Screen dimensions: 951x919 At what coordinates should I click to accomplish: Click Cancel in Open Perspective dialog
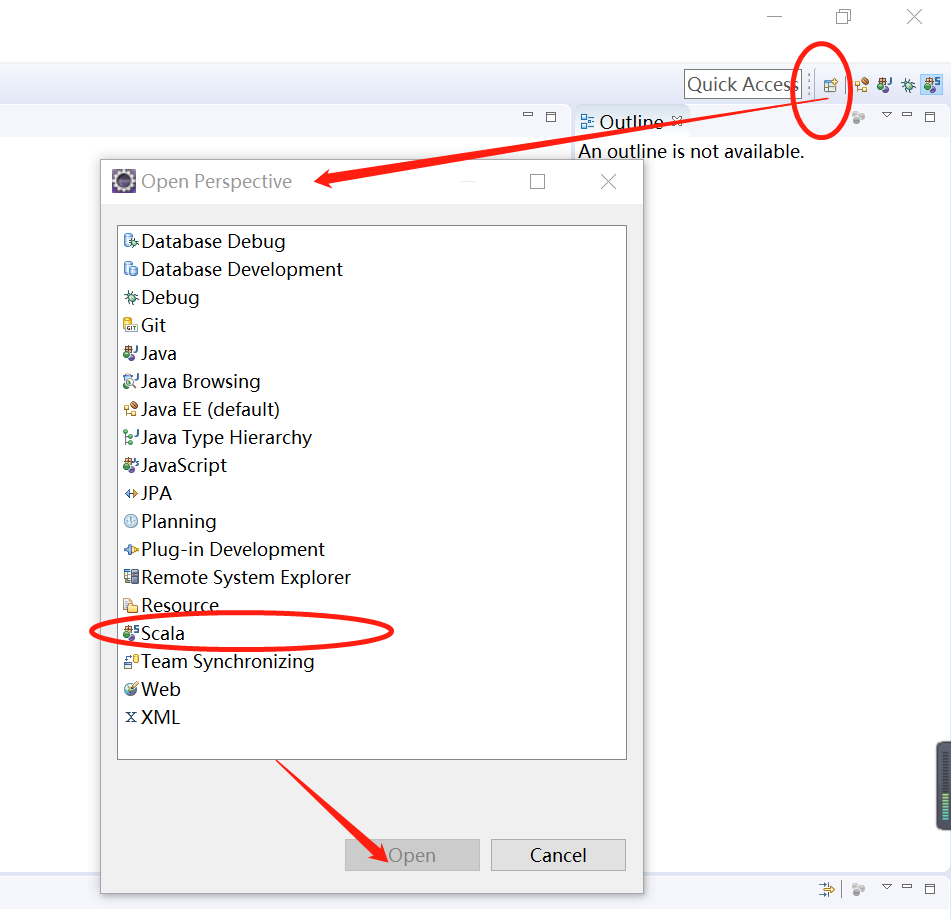tap(558, 855)
